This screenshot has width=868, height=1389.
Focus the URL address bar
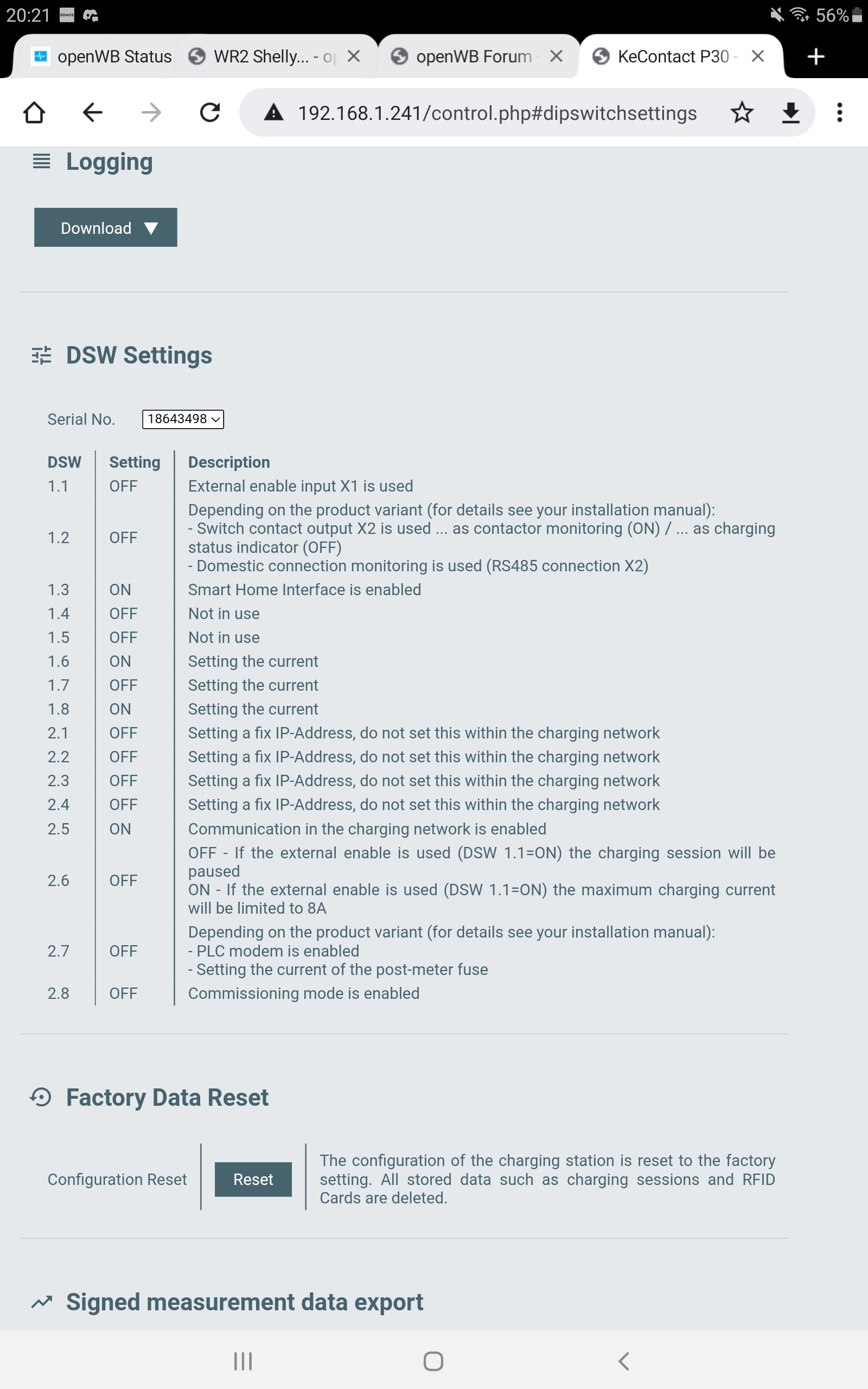[x=497, y=113]
